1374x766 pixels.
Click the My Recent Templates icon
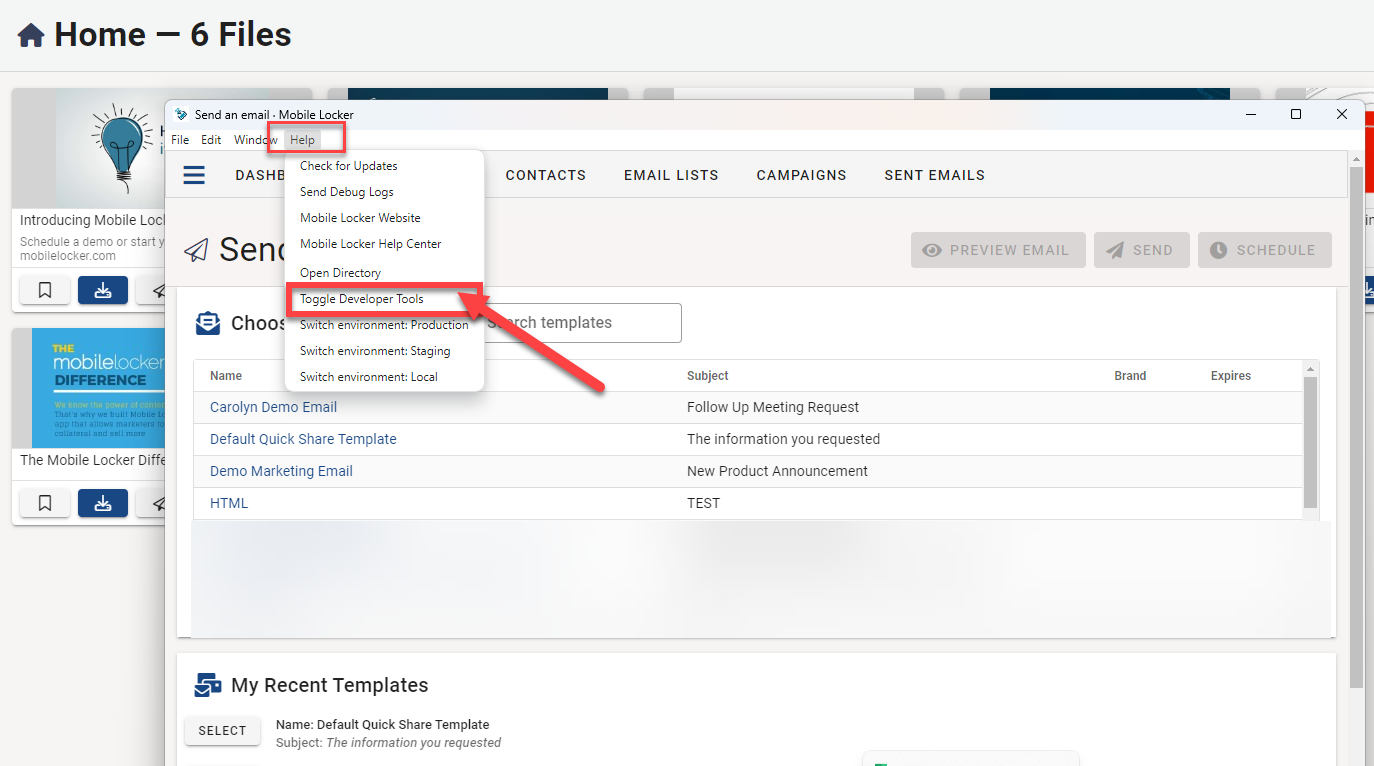(x=208, y=685)
